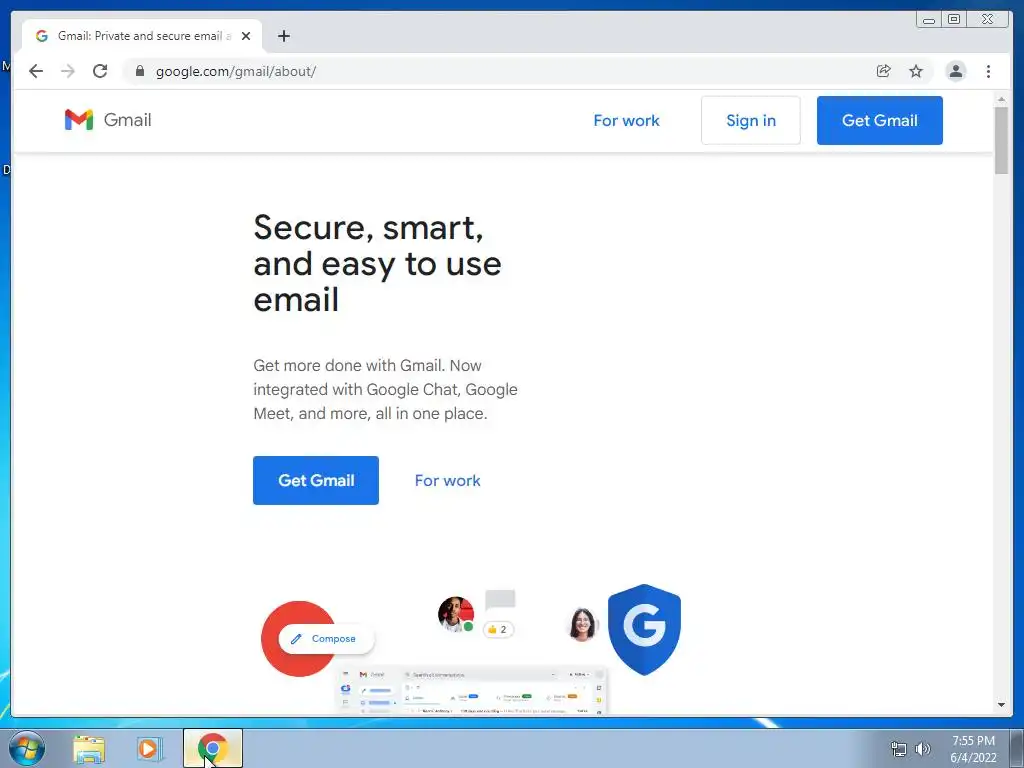Open a new tab with the plus button
This screenshot has width=1024, height=768.
point(283,36)
